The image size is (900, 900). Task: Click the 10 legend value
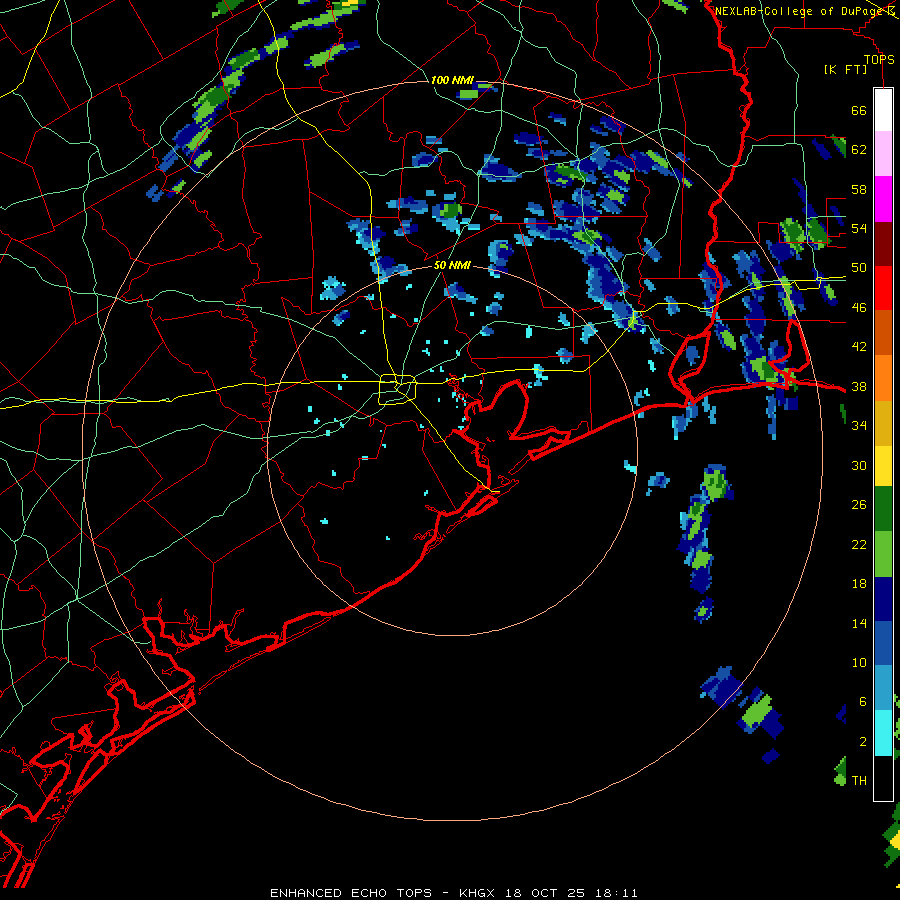coord(859,662)
